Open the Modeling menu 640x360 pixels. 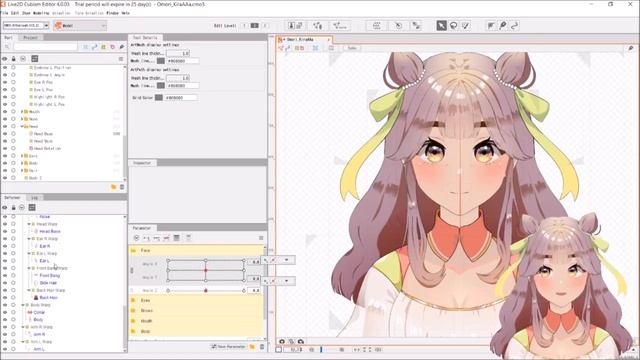(41, 13)
